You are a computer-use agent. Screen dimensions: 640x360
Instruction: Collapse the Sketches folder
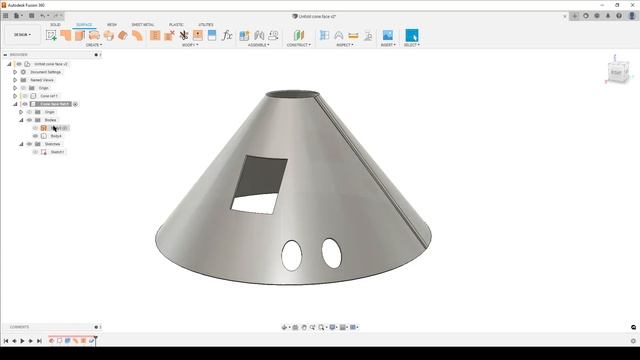click(x=21, y=144)
